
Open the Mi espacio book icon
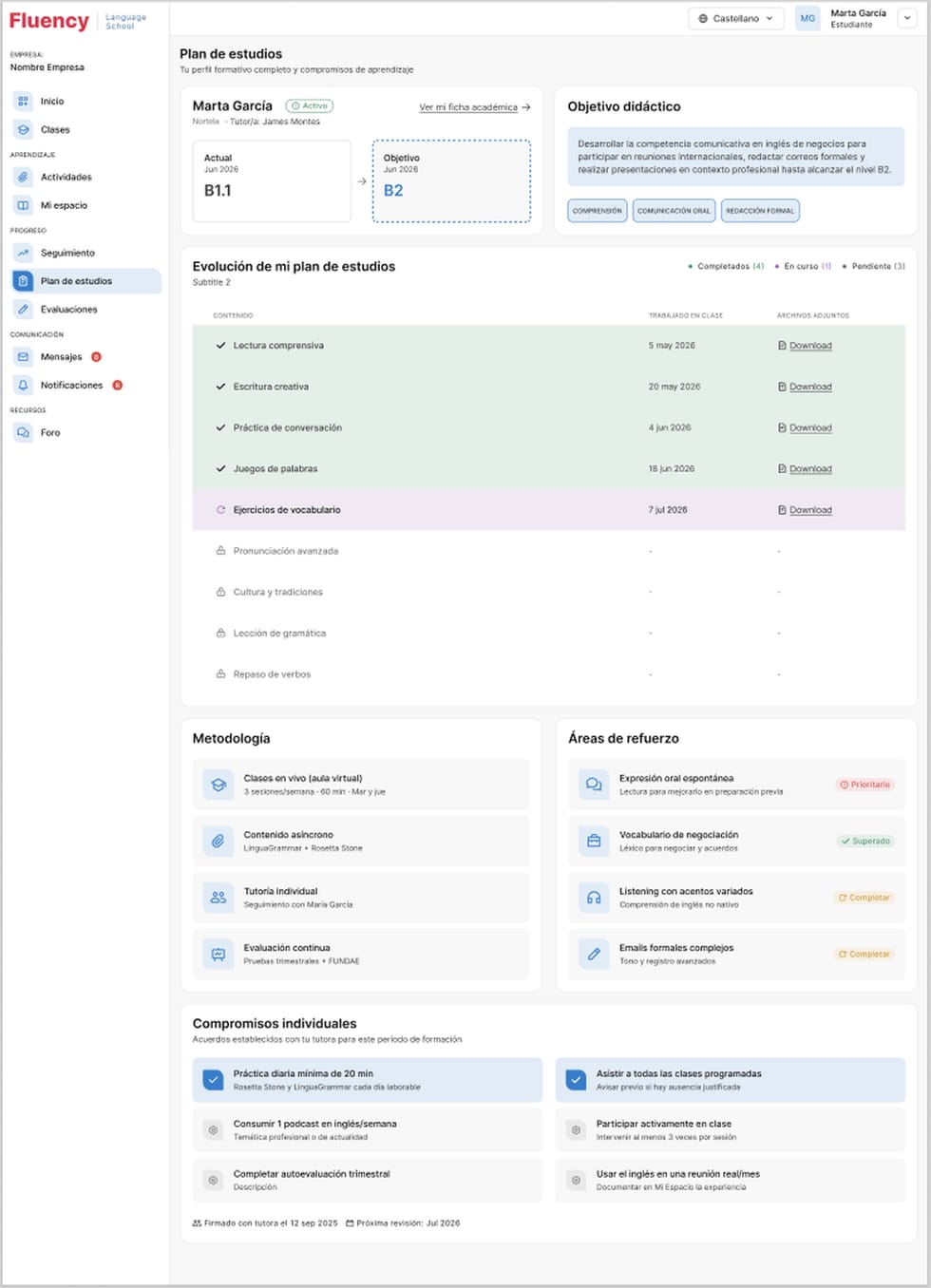[x=24, y=205]
